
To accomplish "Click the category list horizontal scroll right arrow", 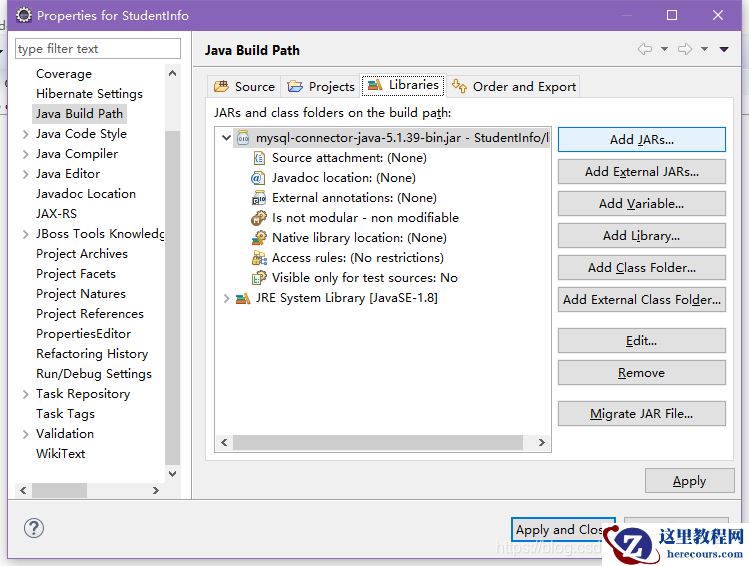I will click(155, 491).
